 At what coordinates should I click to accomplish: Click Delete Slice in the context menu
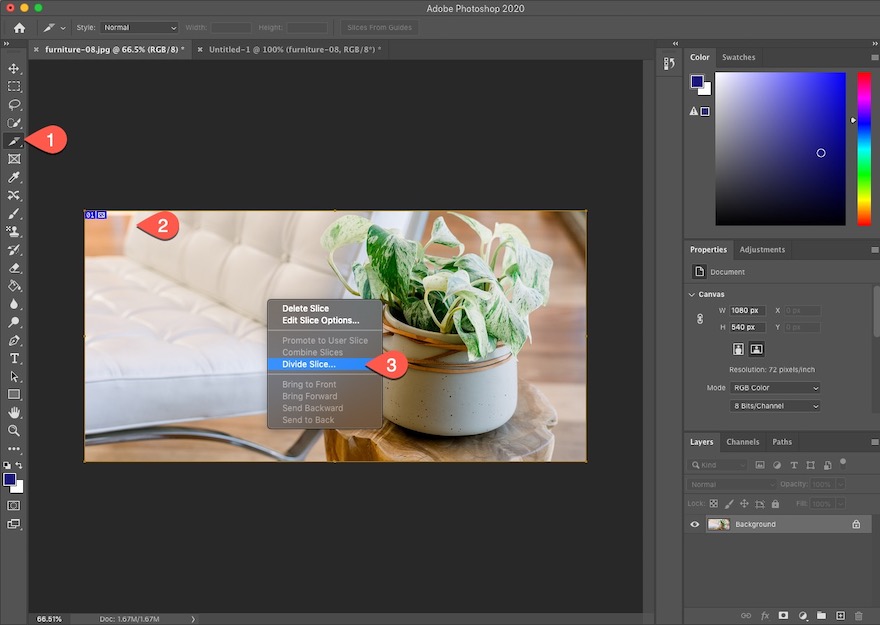[x=305, y=308]
